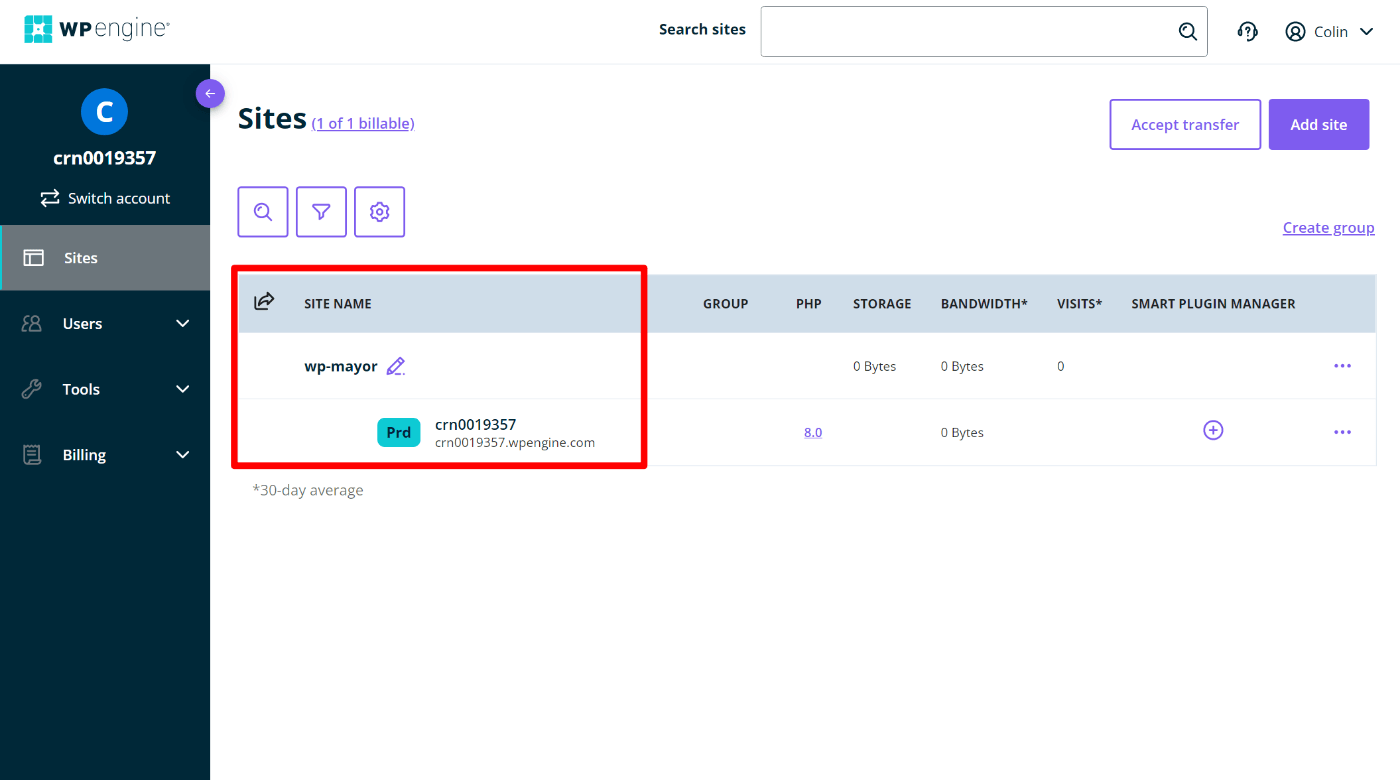Open the support headset icon
Image resolution: width=1400 pixels, height=780 pixels.
click(x=1247, y=32)
